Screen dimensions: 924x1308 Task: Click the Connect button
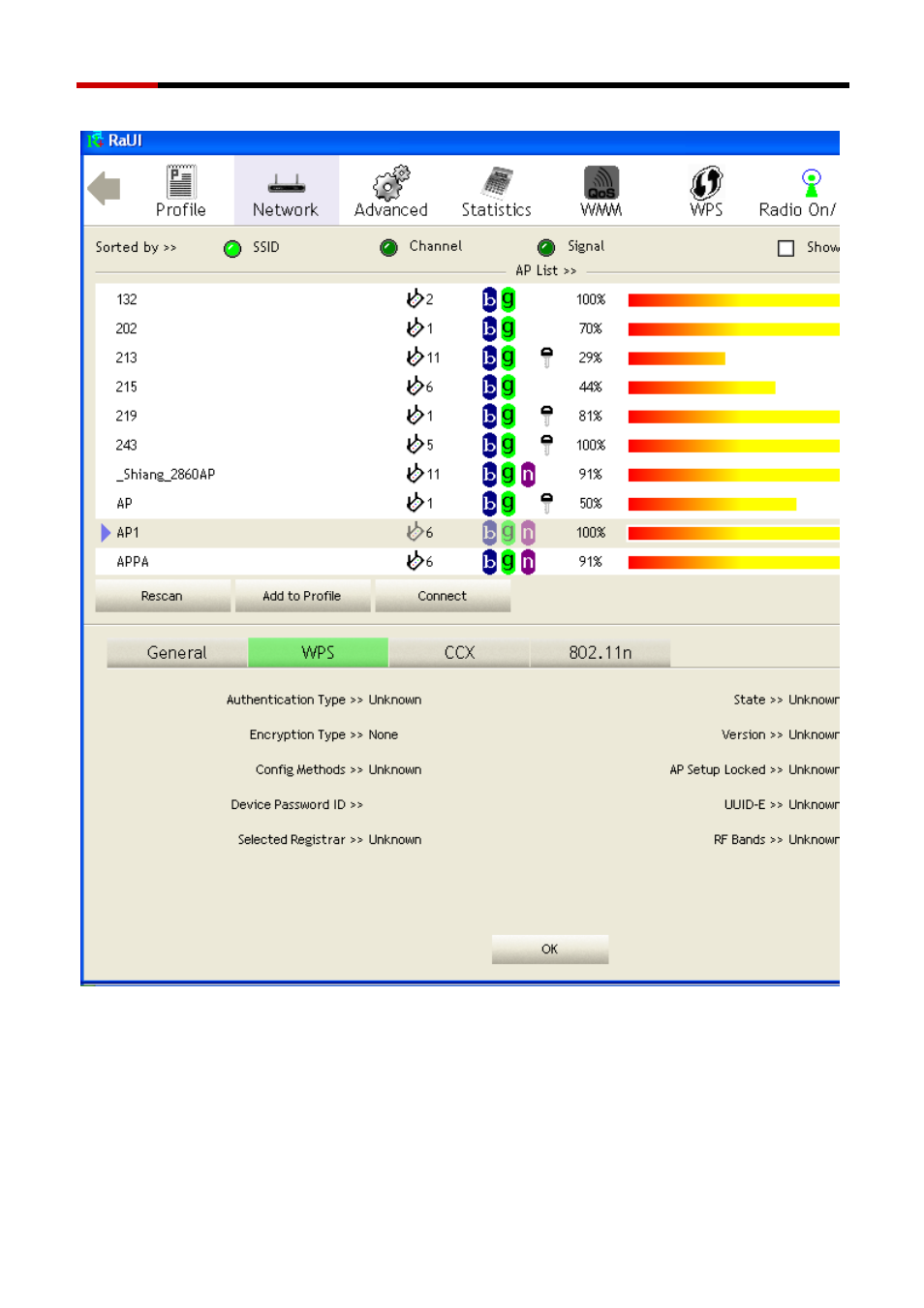tap(443, 596)
